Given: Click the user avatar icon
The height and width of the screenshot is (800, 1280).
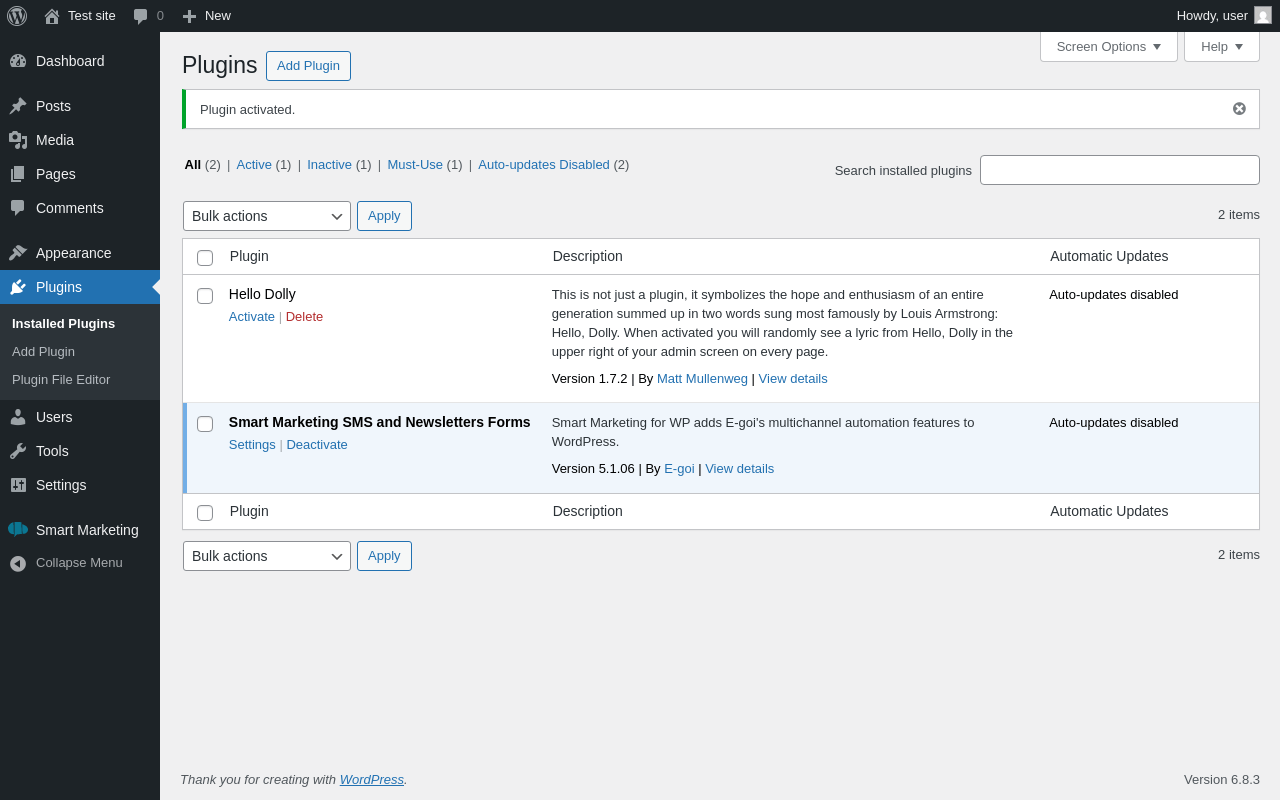Looking at the screenshot, I should point(1263,16).
